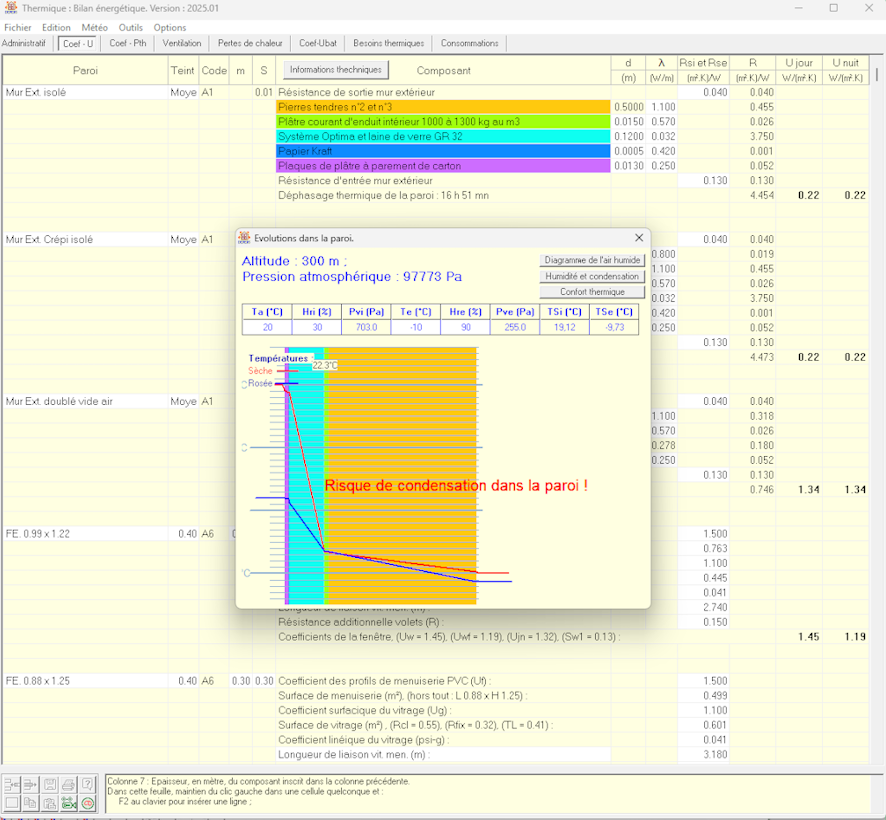
Task: Open help with the question mark icon
Action: 87,785
